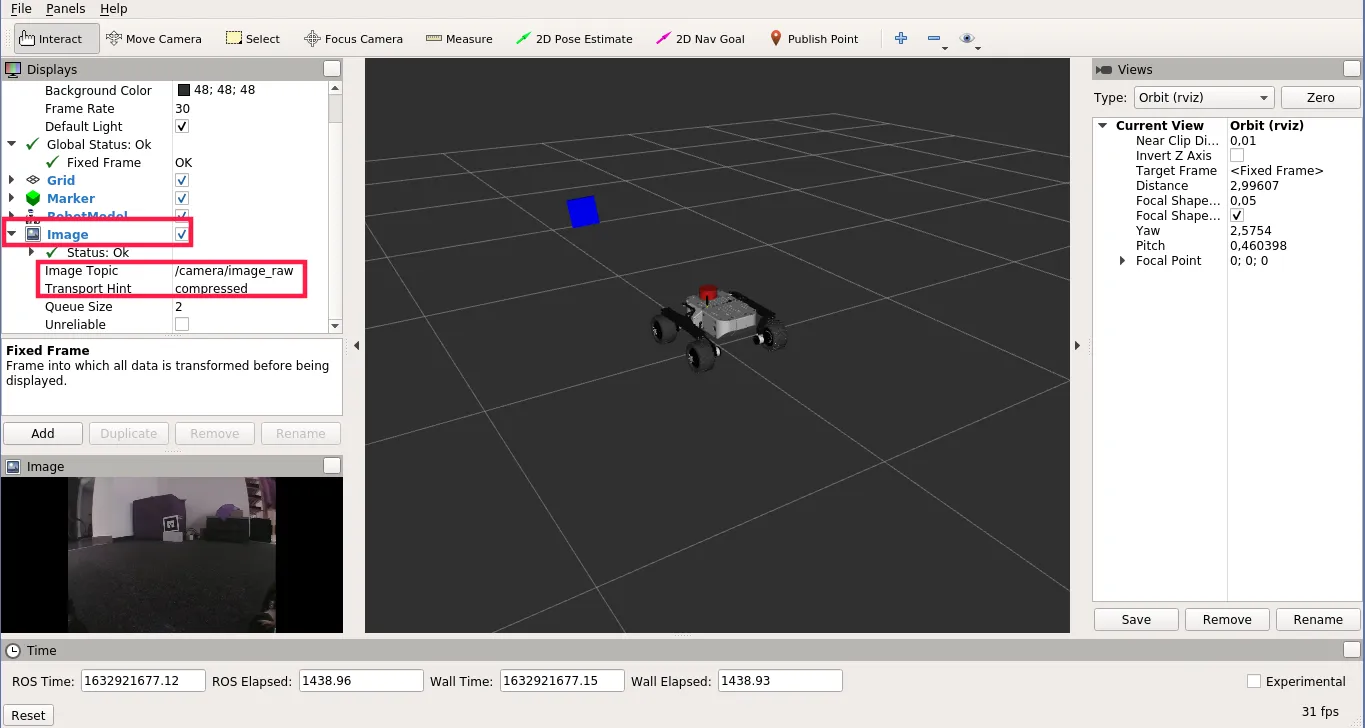Activate the Move Camera tool
This screenshot has height=728, width=1365.
point(154,38)
